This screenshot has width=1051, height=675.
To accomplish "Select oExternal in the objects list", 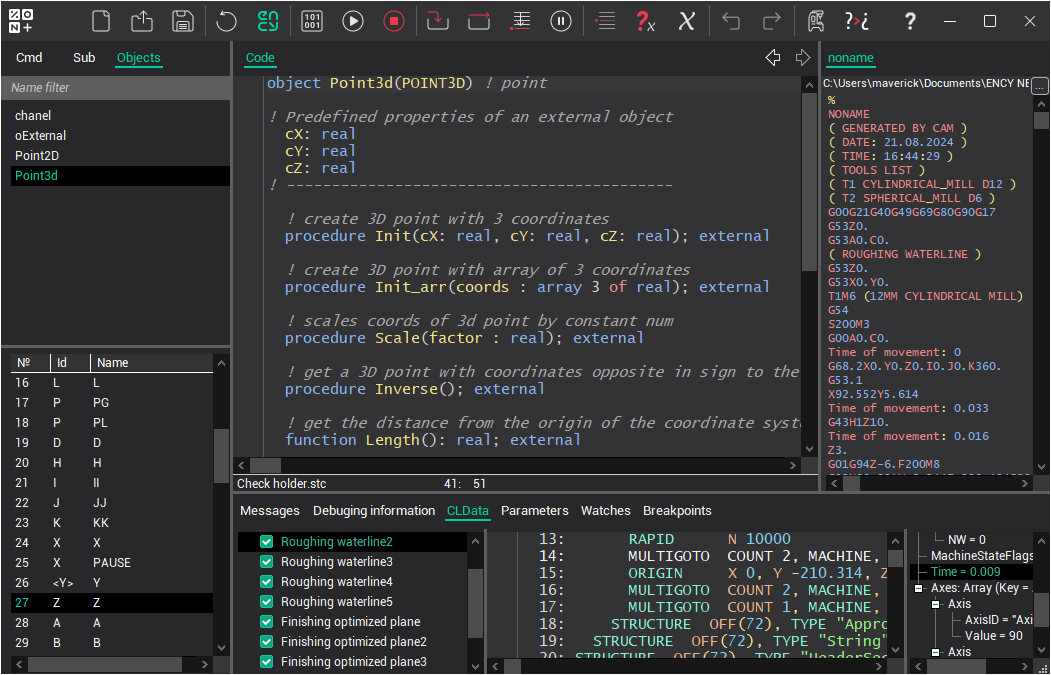I will click(41, 136).
